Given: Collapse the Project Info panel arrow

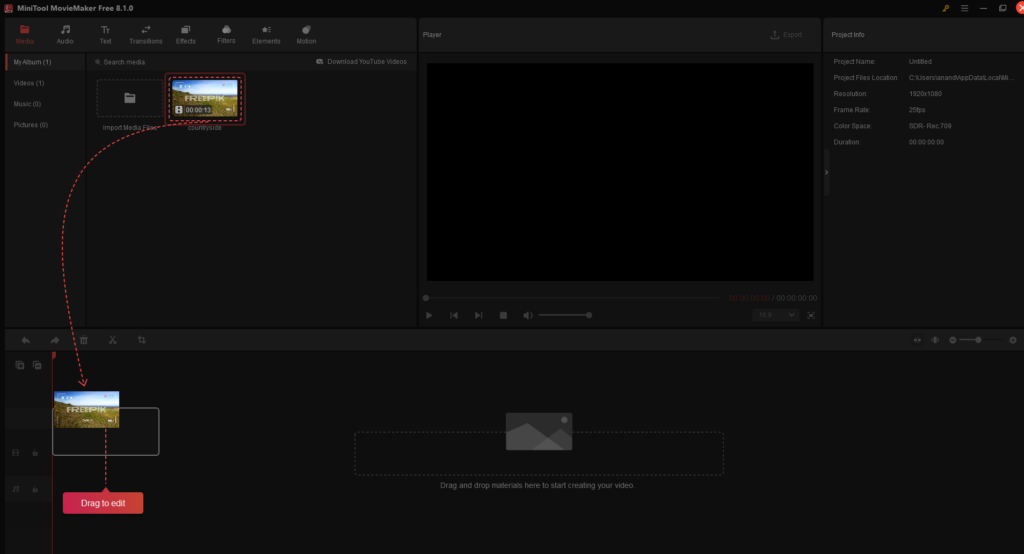Looking at the screenshot, I should [x=826, y=172].
